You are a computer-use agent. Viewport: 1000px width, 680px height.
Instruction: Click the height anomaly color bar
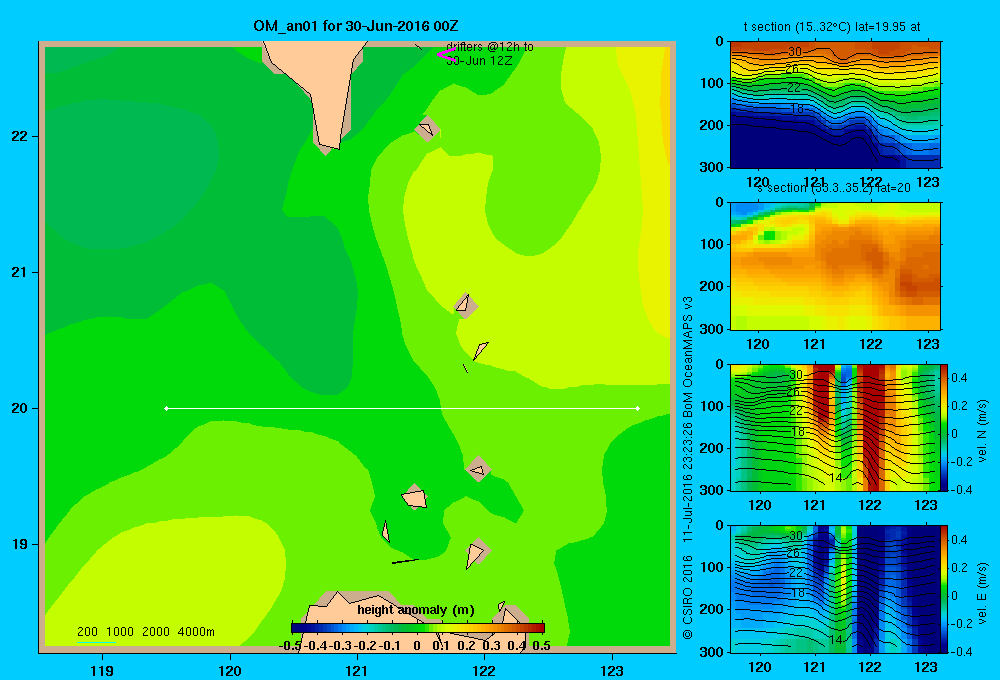coord(418,627)
